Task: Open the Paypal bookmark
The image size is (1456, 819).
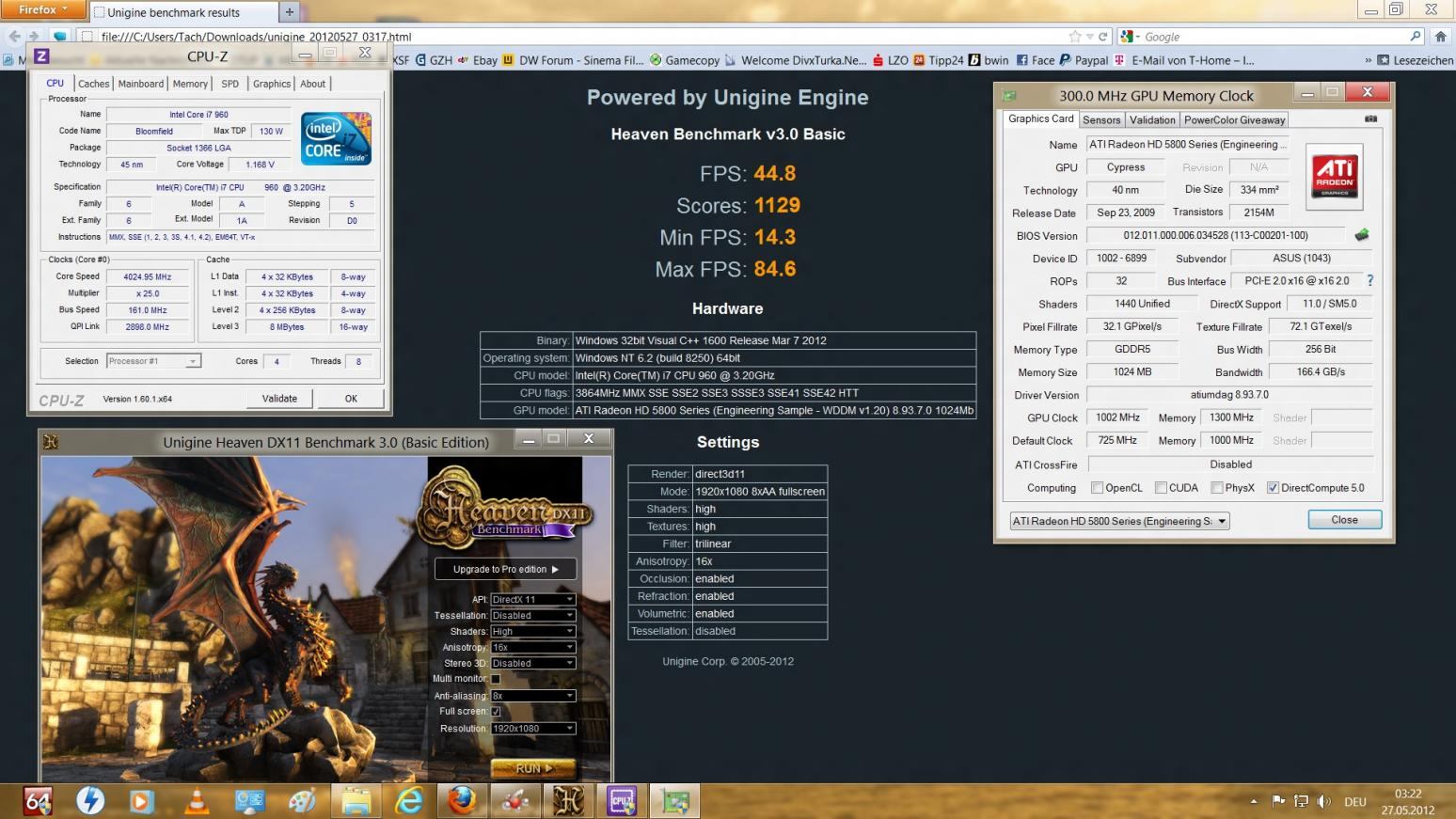Action: pos(1084,60)
